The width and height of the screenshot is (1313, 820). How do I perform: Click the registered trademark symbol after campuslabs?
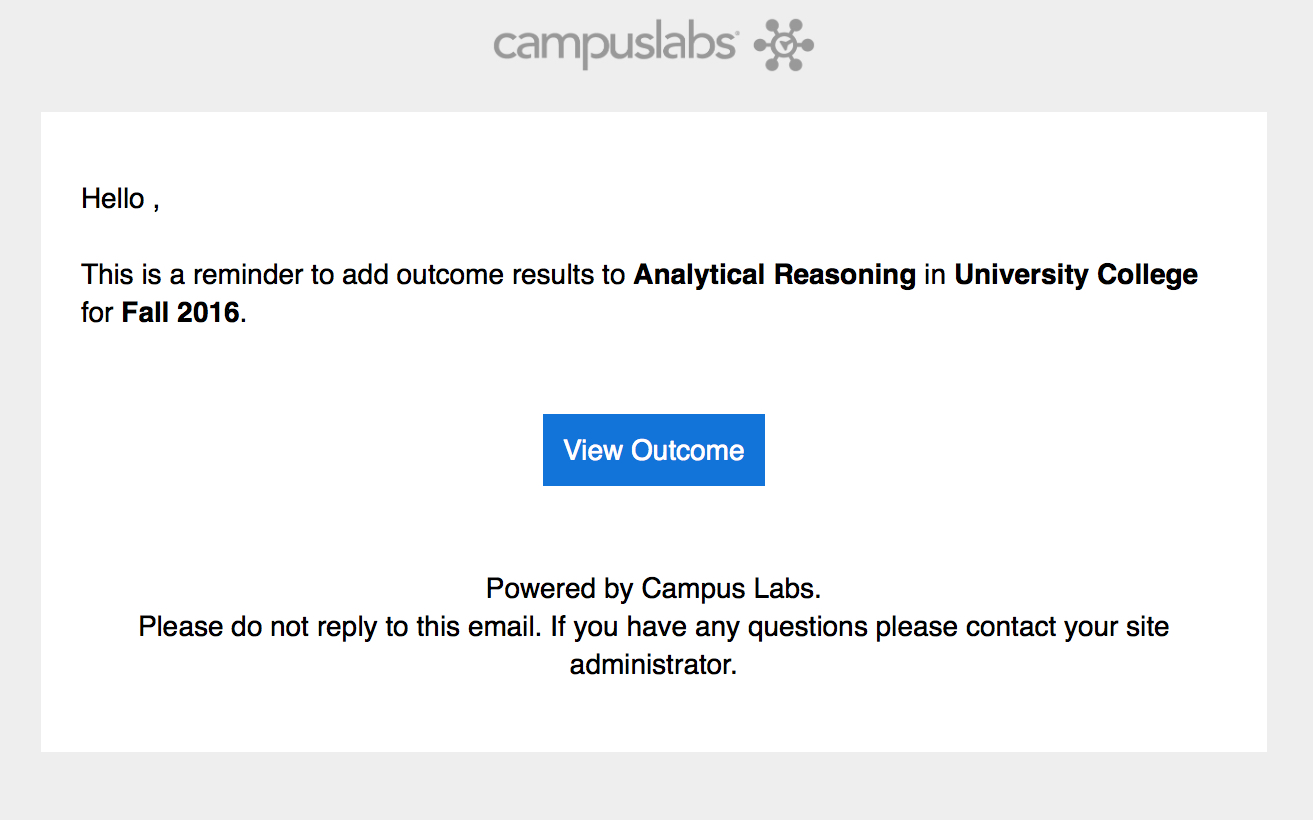pos(736,34)
